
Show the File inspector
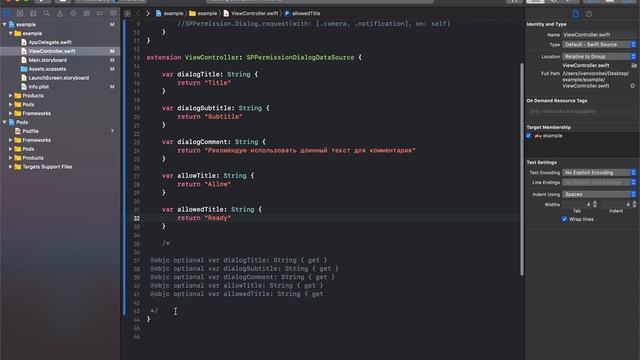[x=576, y=14]
